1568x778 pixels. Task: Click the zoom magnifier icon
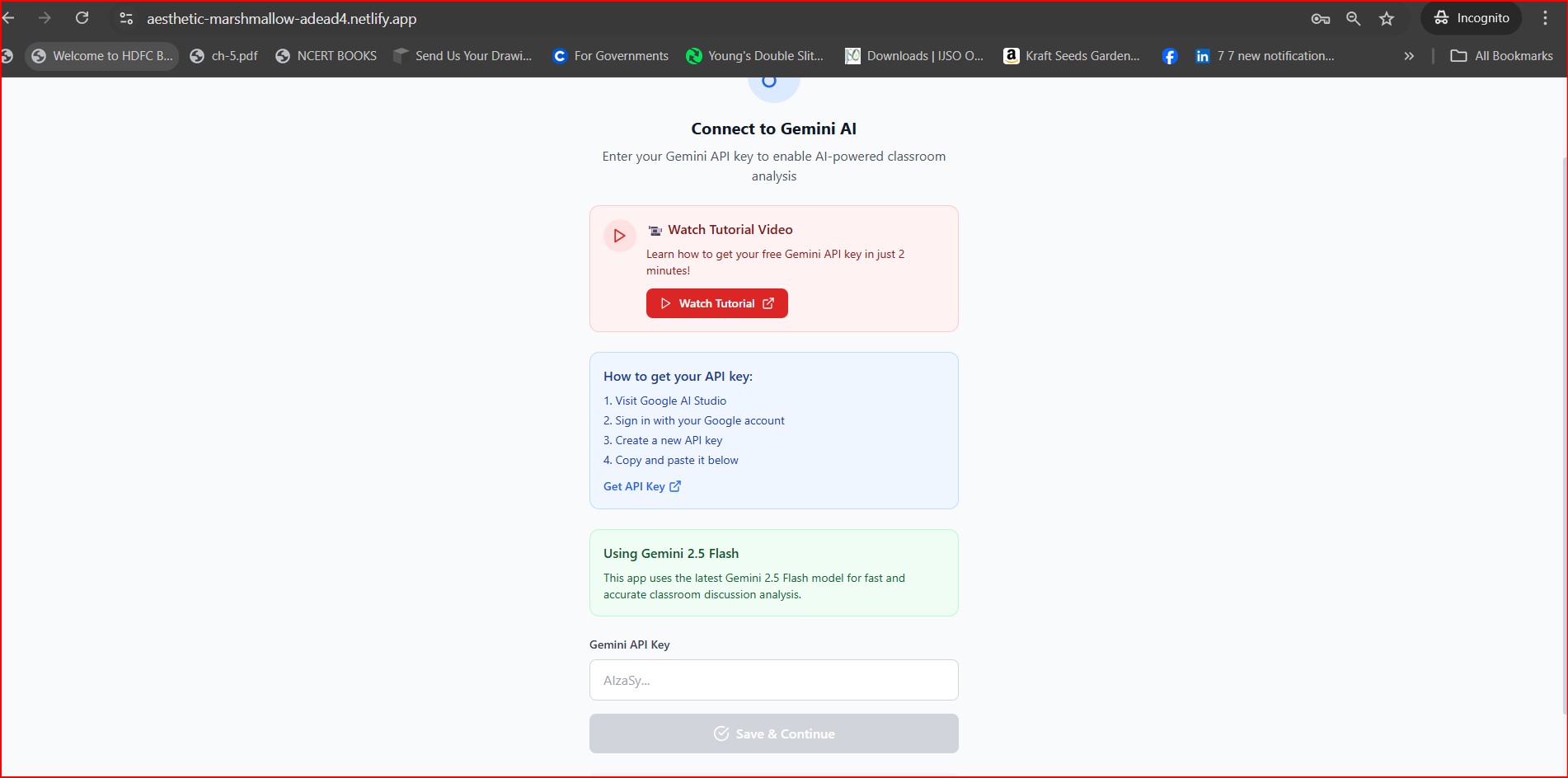pos(1353,18)
